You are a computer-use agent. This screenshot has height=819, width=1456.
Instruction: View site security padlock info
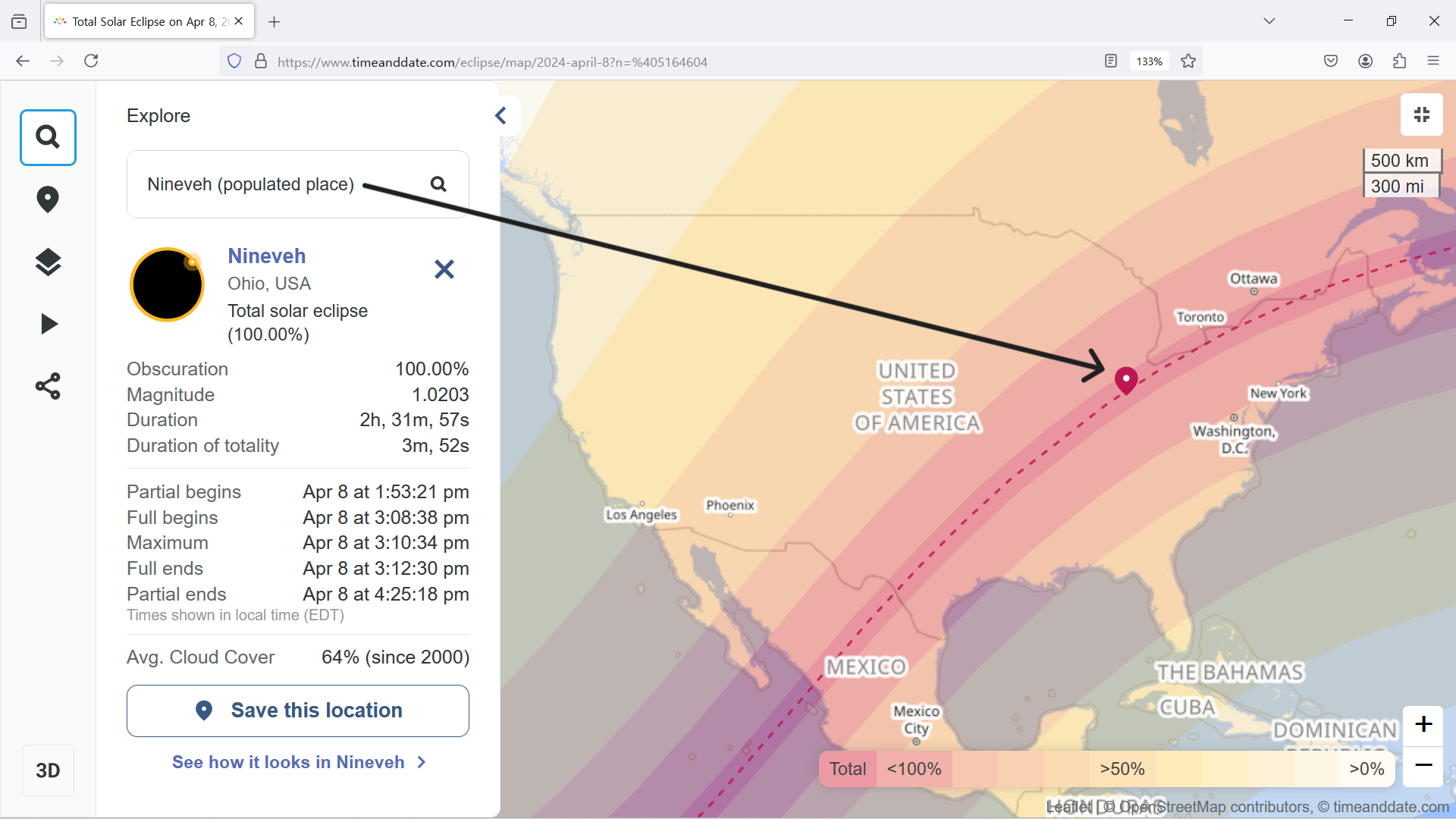[261, 61]
